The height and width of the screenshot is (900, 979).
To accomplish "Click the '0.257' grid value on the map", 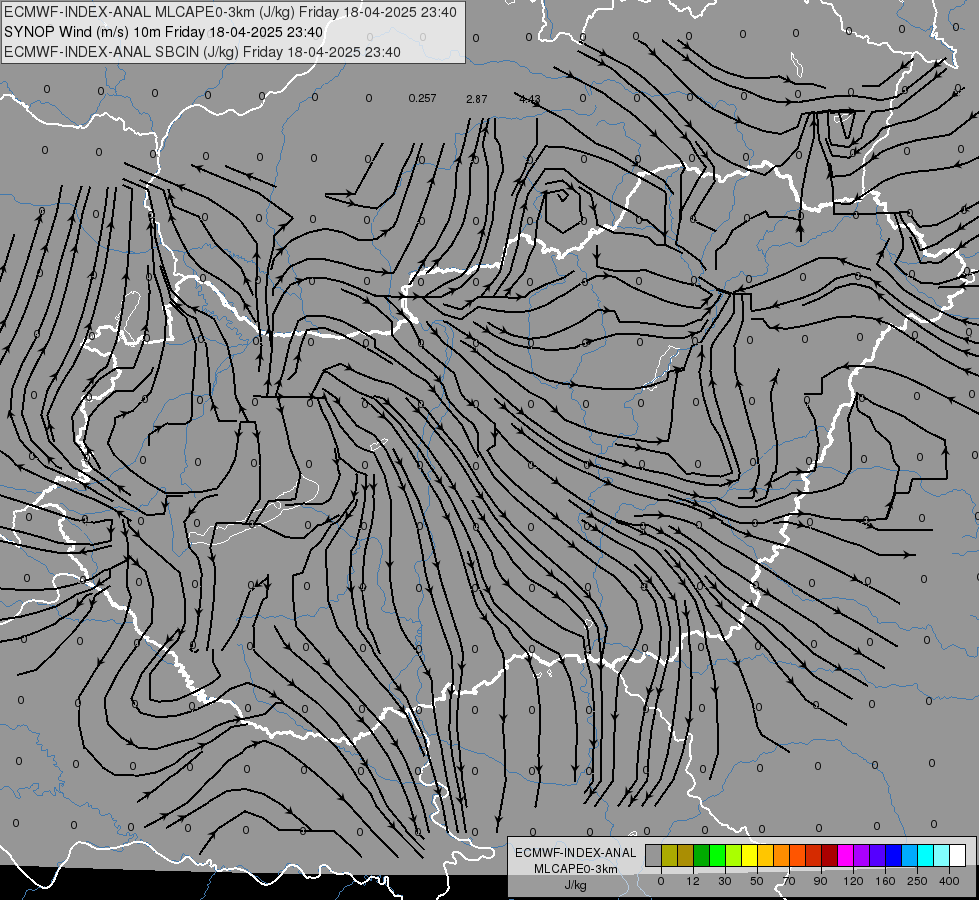I will 422,98.
